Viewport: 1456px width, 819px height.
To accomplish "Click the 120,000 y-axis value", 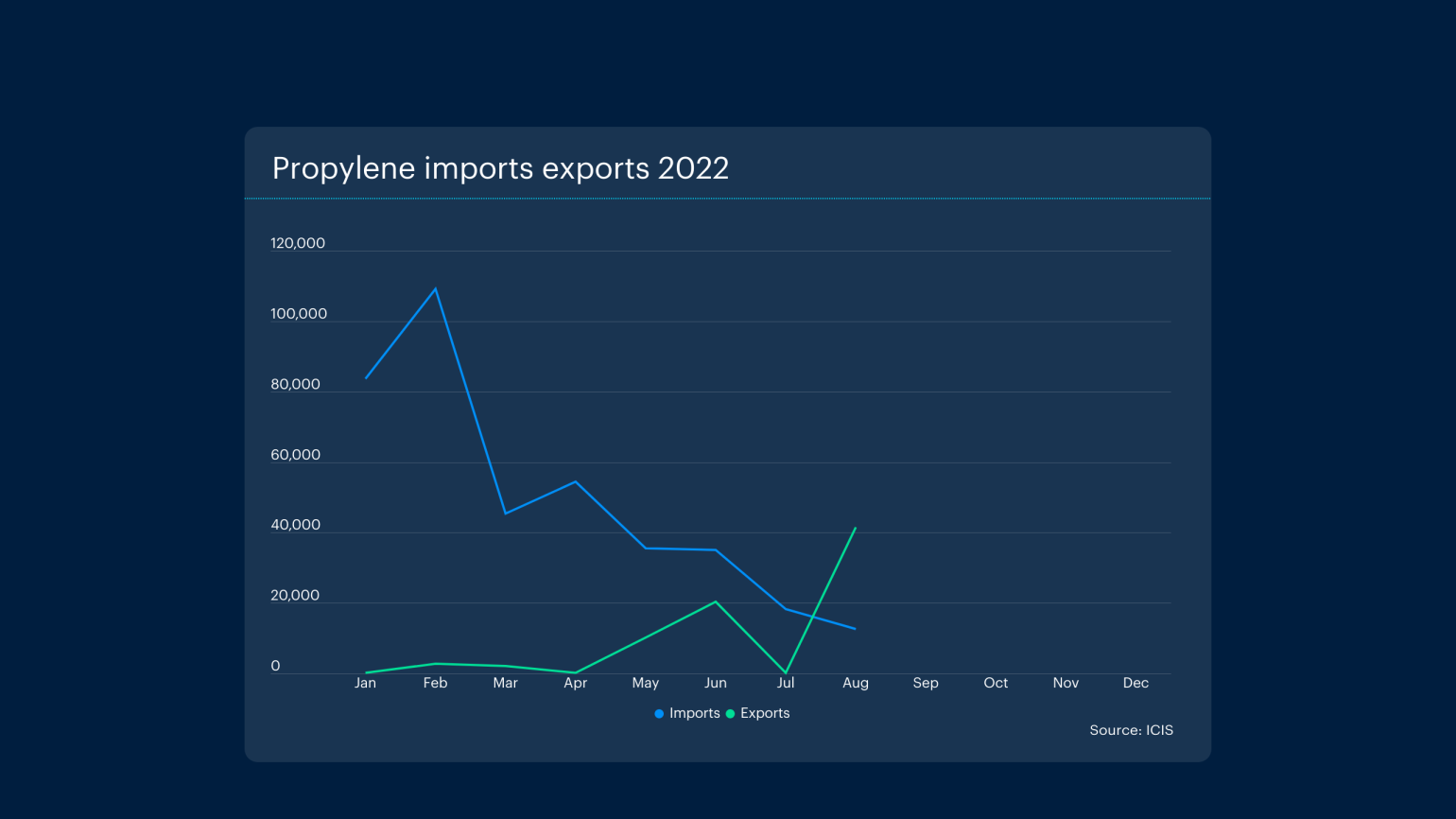I will pyautogui.click(x=297, y=243).
